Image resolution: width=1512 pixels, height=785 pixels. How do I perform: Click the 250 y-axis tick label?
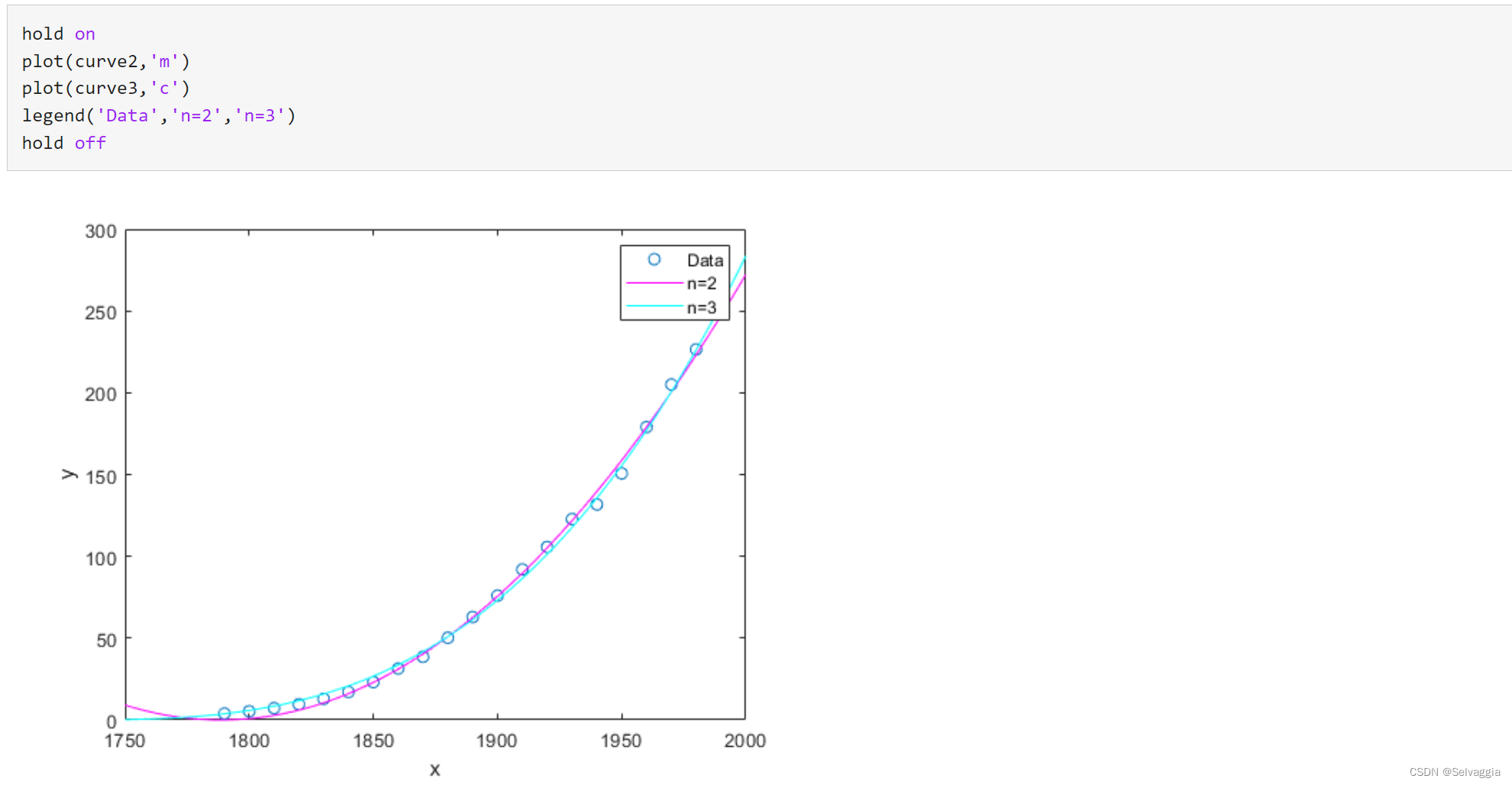pos(101,313)
